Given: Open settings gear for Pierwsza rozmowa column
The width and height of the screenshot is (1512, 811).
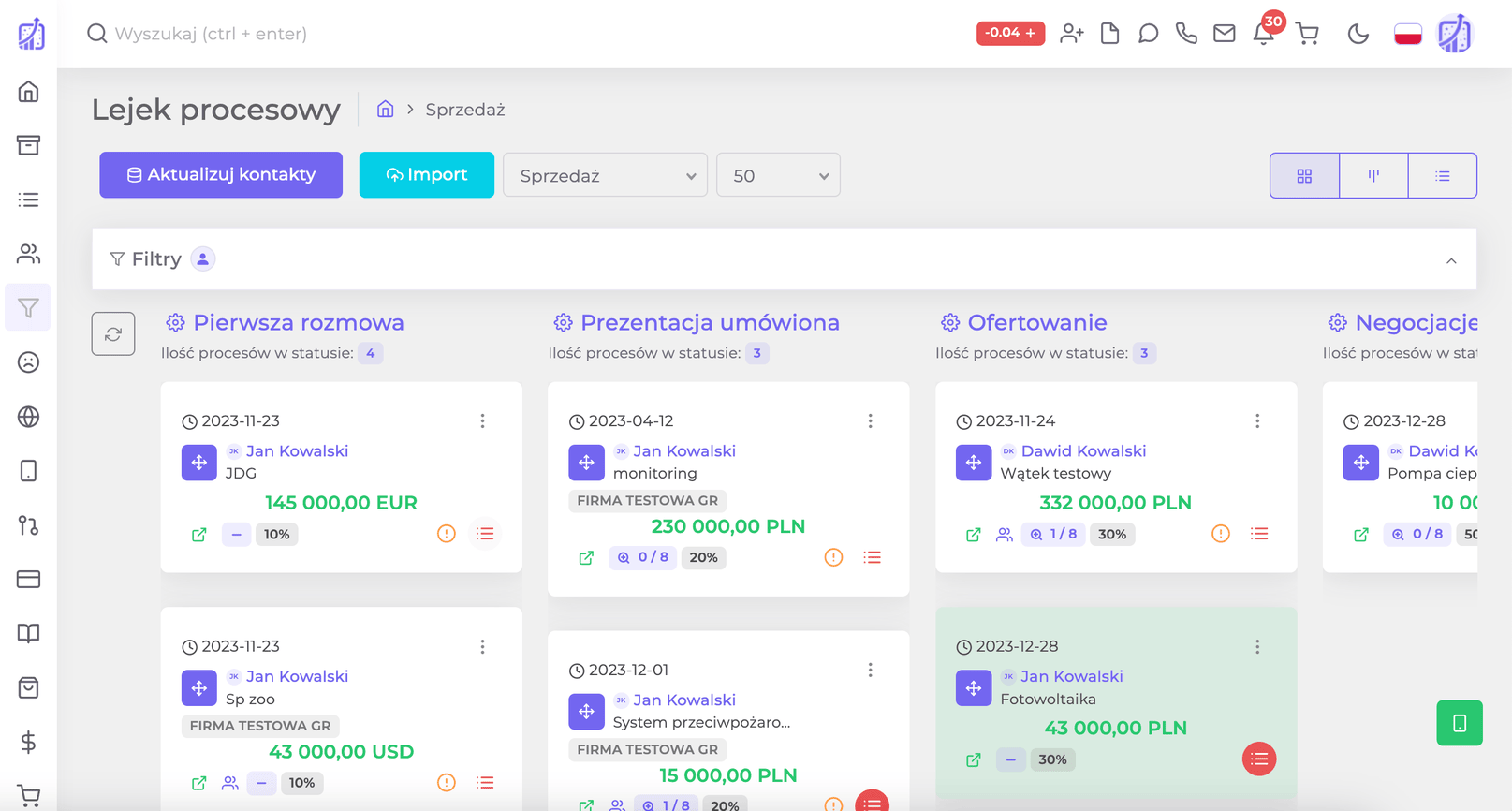Looking at the screenshot, I should [x=175, y=323].
